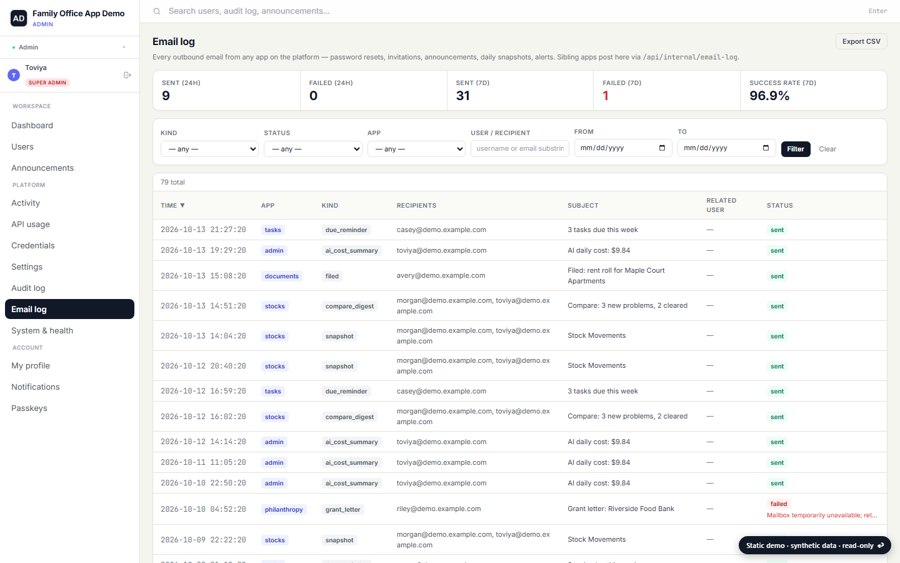The height and width of the screenshot is (563, 900).
Task: Click recipient riley@demo.example.com
Action: (x=439, y=508)
